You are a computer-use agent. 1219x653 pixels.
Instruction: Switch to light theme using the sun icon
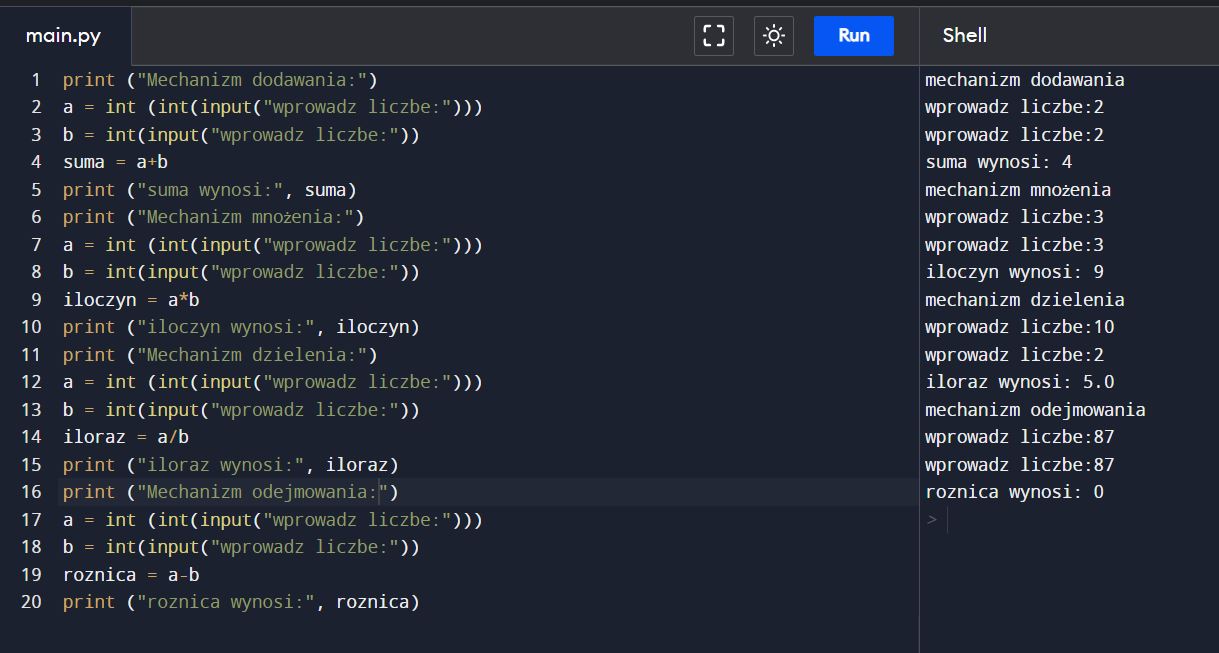(773, 35)
